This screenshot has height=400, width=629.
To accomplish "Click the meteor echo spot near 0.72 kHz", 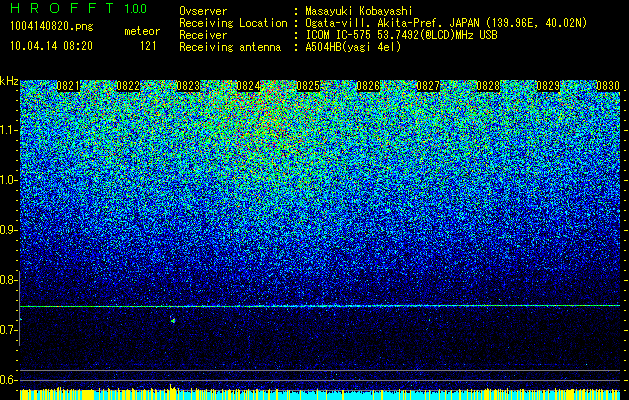I will pyautogui.click(x=173, y=320).
